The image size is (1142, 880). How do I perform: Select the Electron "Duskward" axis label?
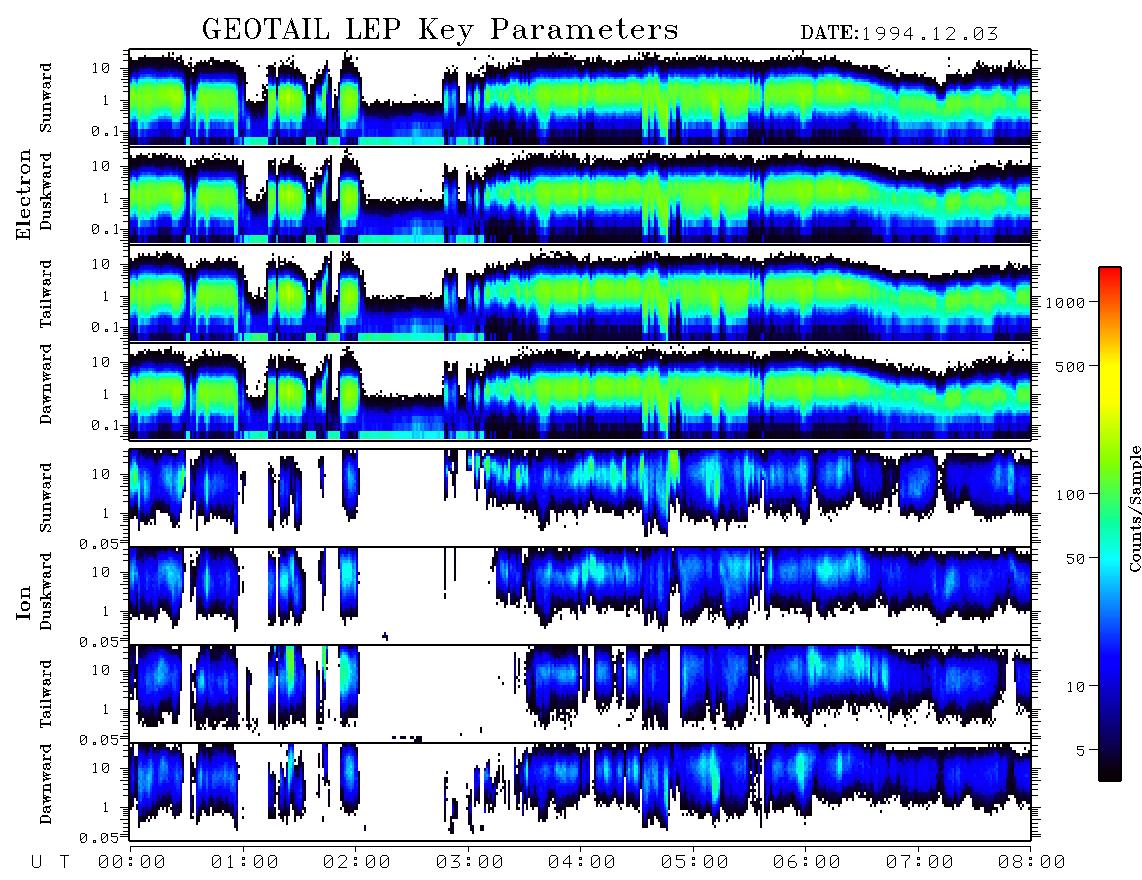point(46,192)
